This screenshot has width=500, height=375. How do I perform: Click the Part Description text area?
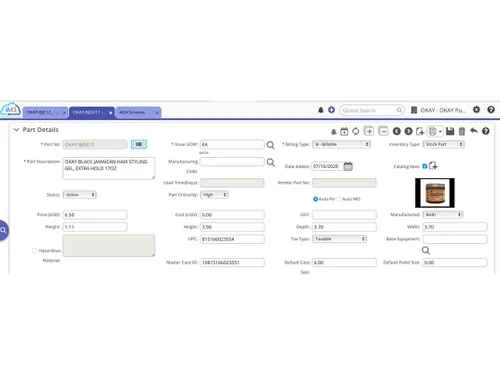[x=109, y=168]
